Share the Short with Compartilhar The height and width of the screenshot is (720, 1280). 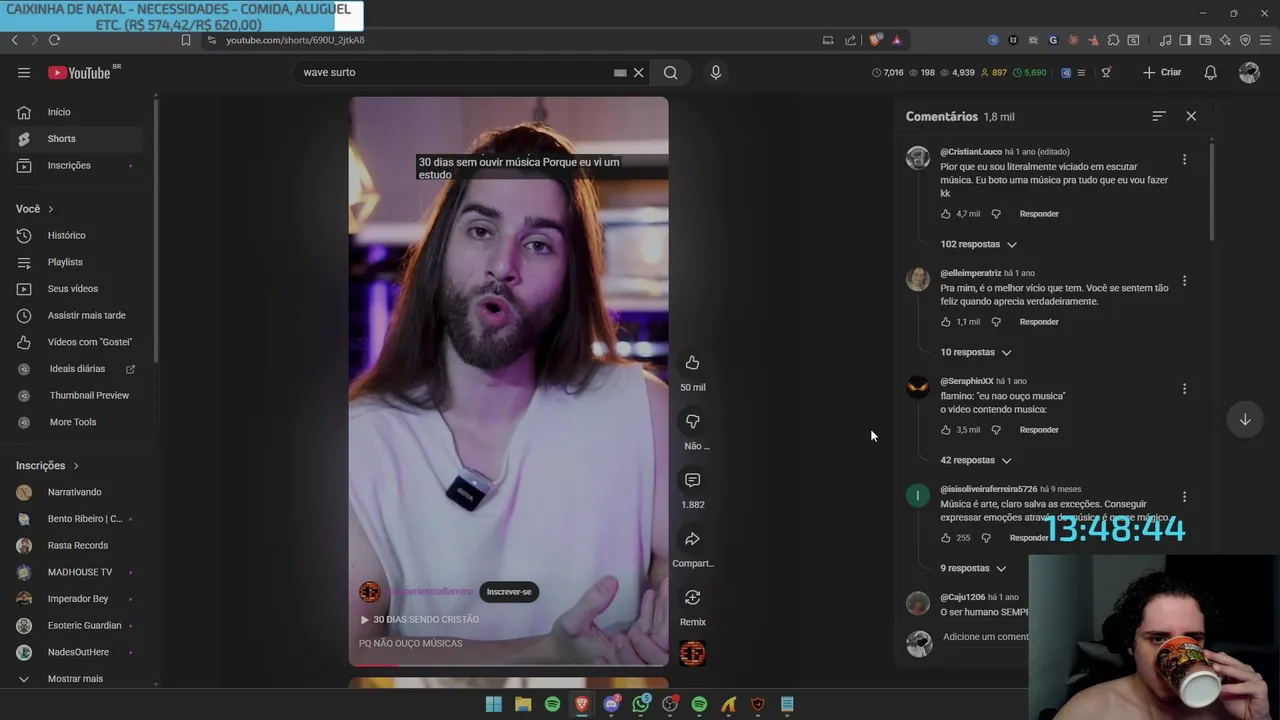tap(692, 539)
